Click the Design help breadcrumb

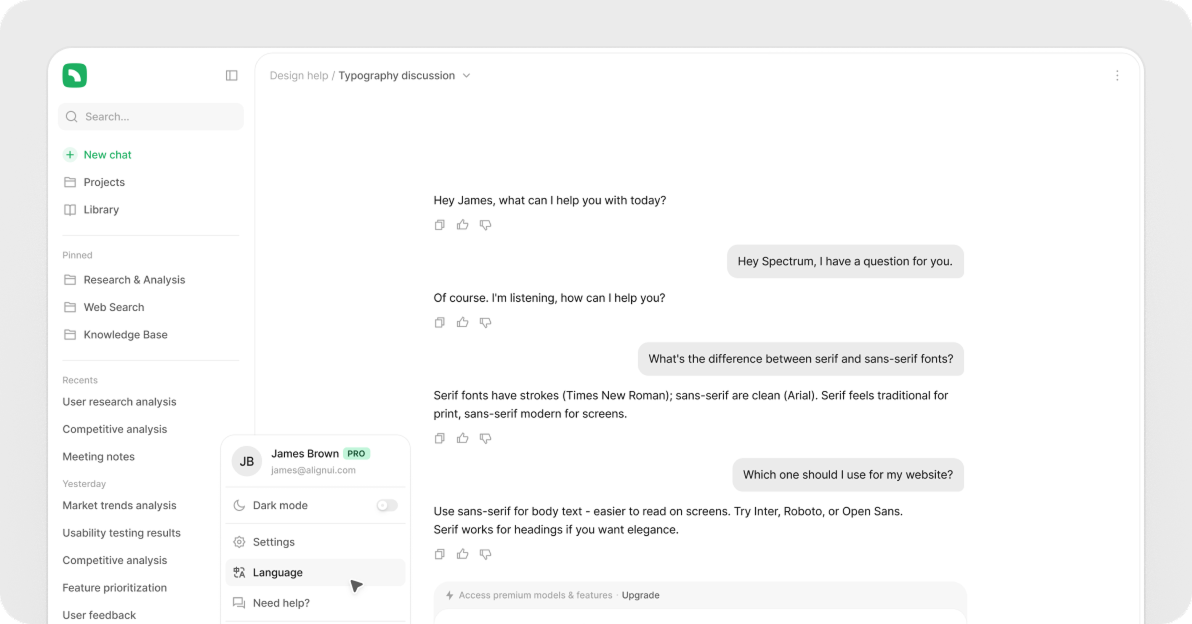coord(298,76)
